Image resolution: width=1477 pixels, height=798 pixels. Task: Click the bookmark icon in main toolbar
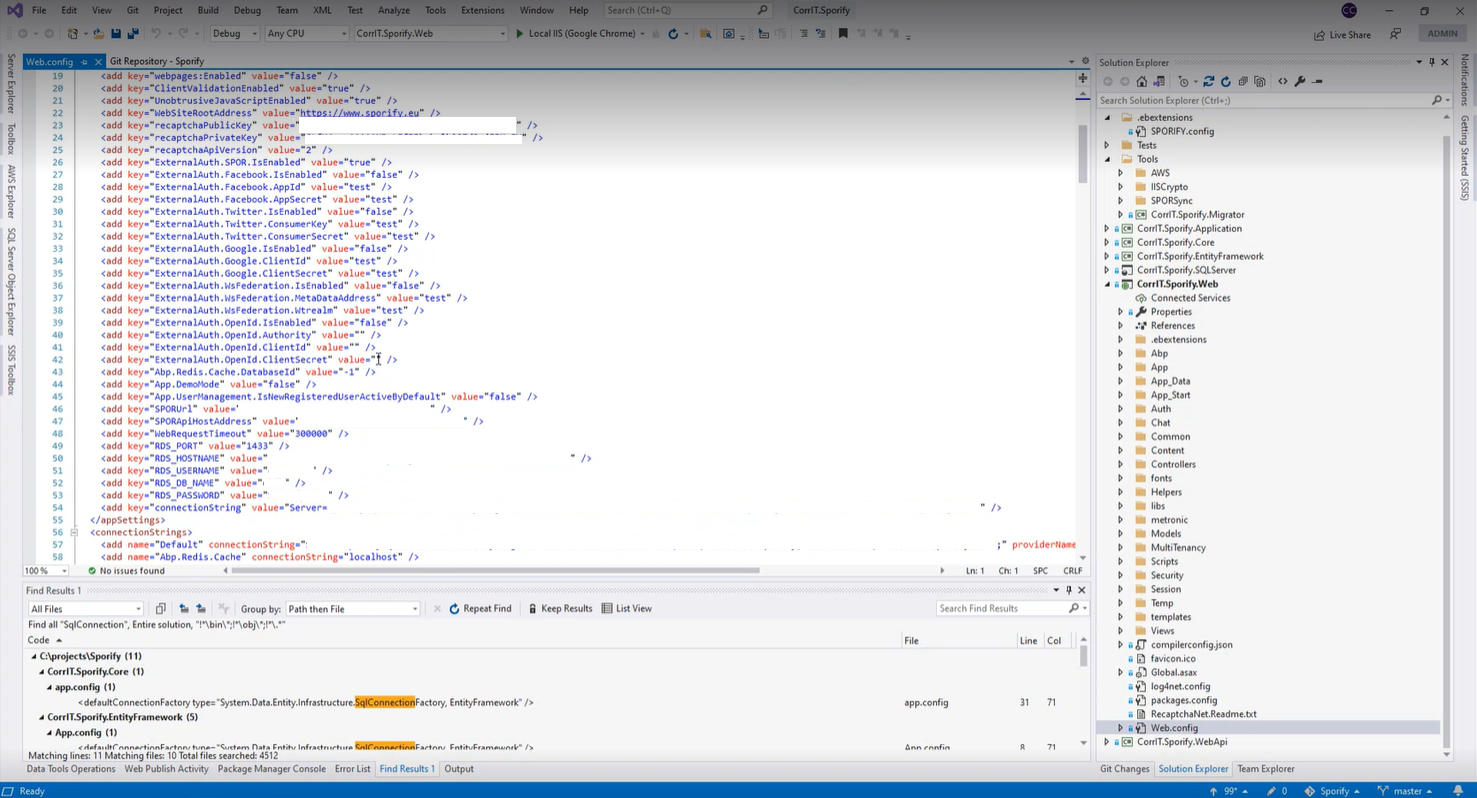pyautogui.click(x=843, y=34)
